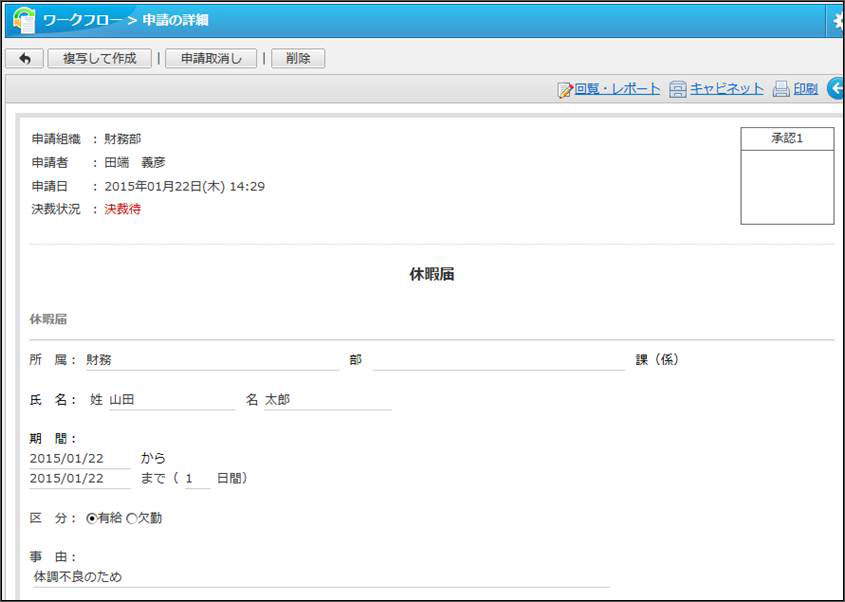Click the 名 field containing 太郎
Image resolution: width=845 pixels, height=602 pixels.
pyautogui.click(x=327, y=400)
